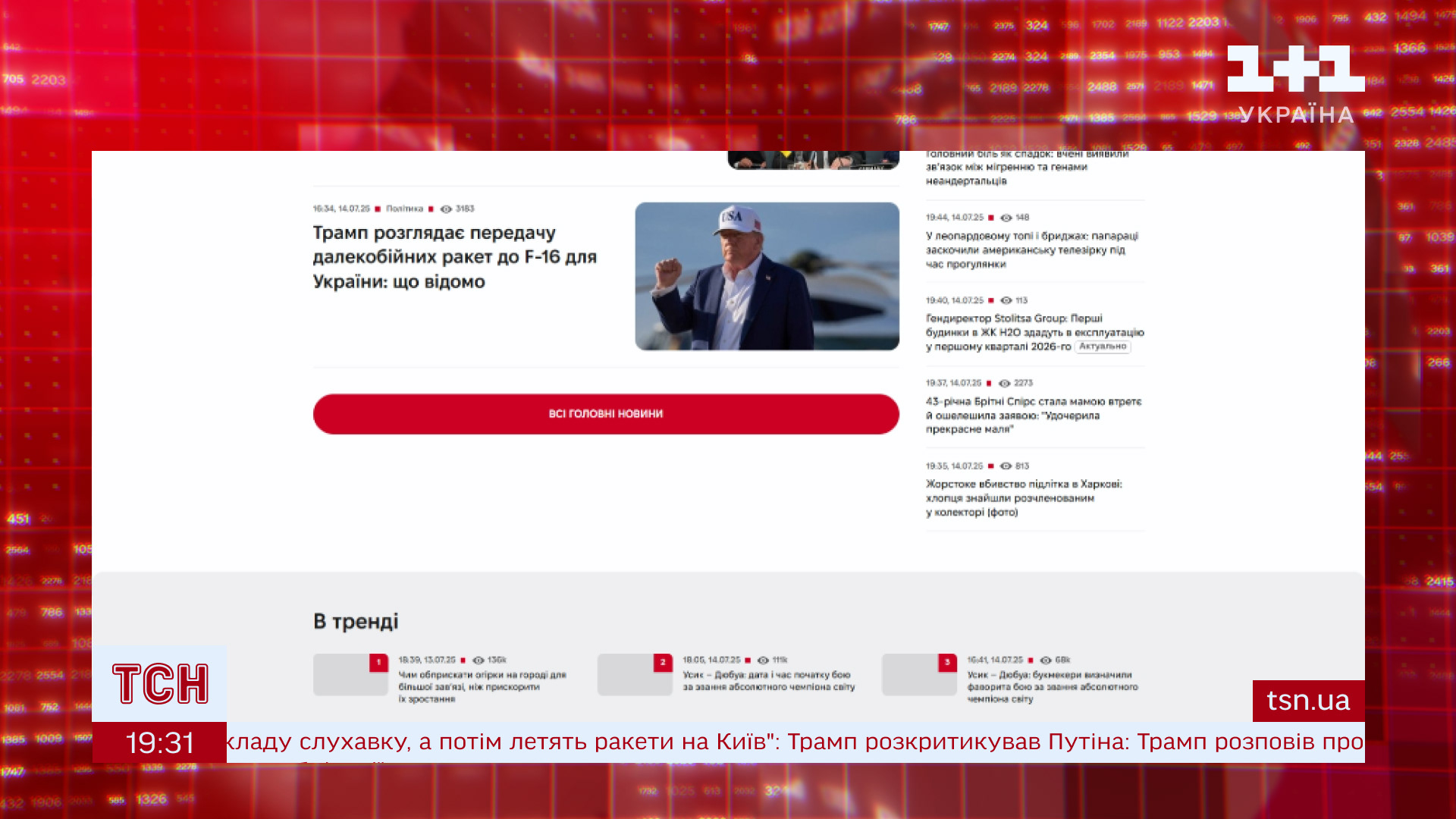Open the trending cucumber spraying article
1456x819 pixels.
pos(482,686)
